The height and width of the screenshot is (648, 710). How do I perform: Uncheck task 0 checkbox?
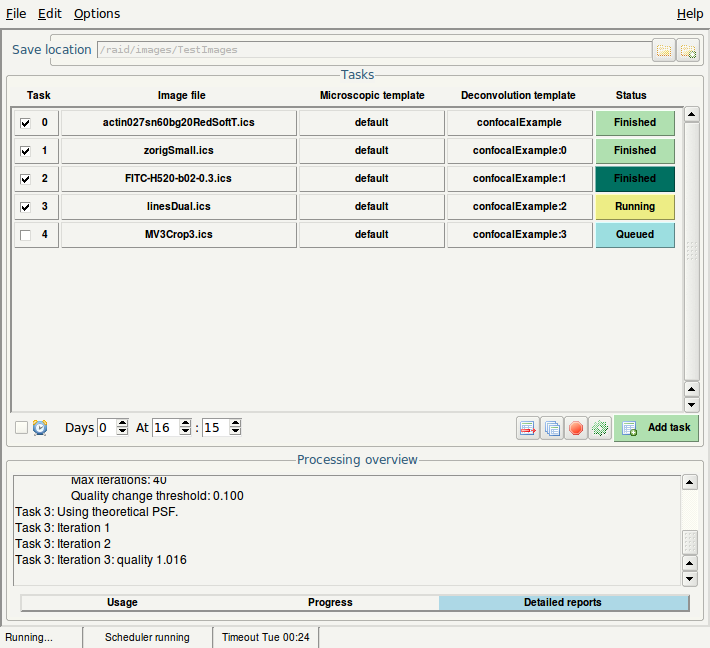[x=25, y=123]
